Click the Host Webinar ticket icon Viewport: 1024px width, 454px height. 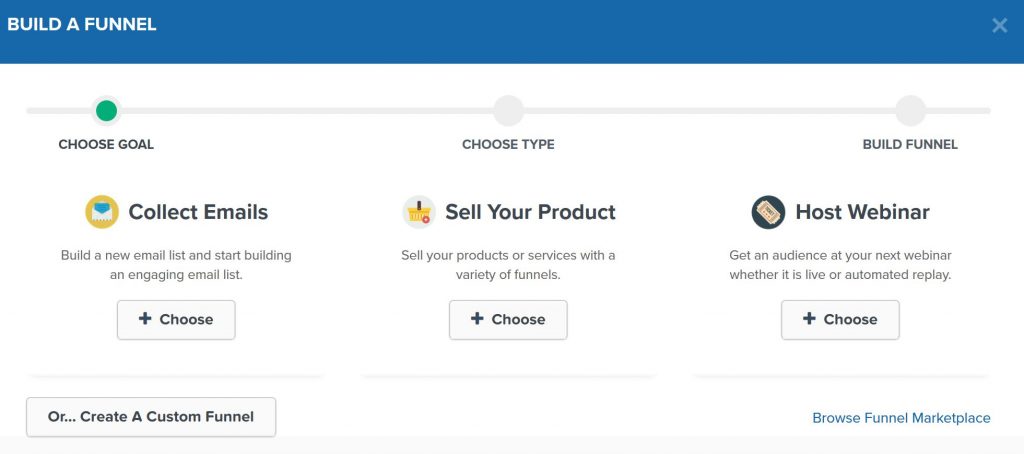click(768, 212)
